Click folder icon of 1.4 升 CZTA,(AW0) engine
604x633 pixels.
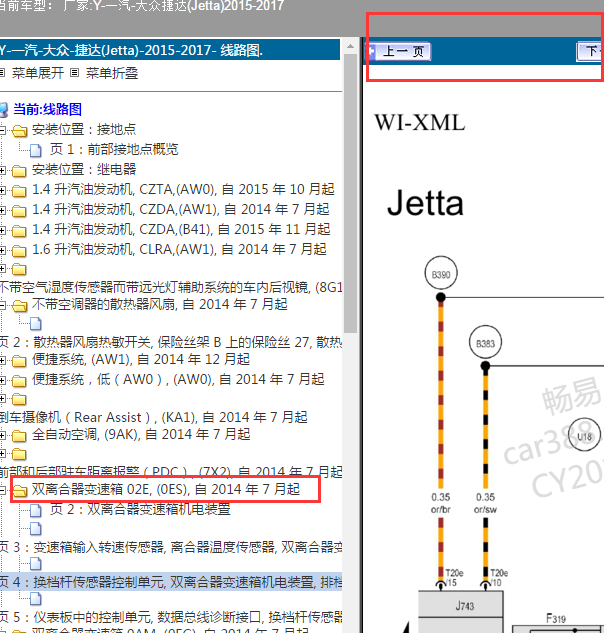(x=19, y=190)
